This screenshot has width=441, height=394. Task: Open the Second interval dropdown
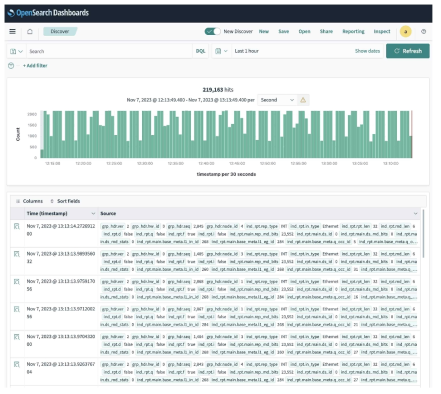pos(277,100)
